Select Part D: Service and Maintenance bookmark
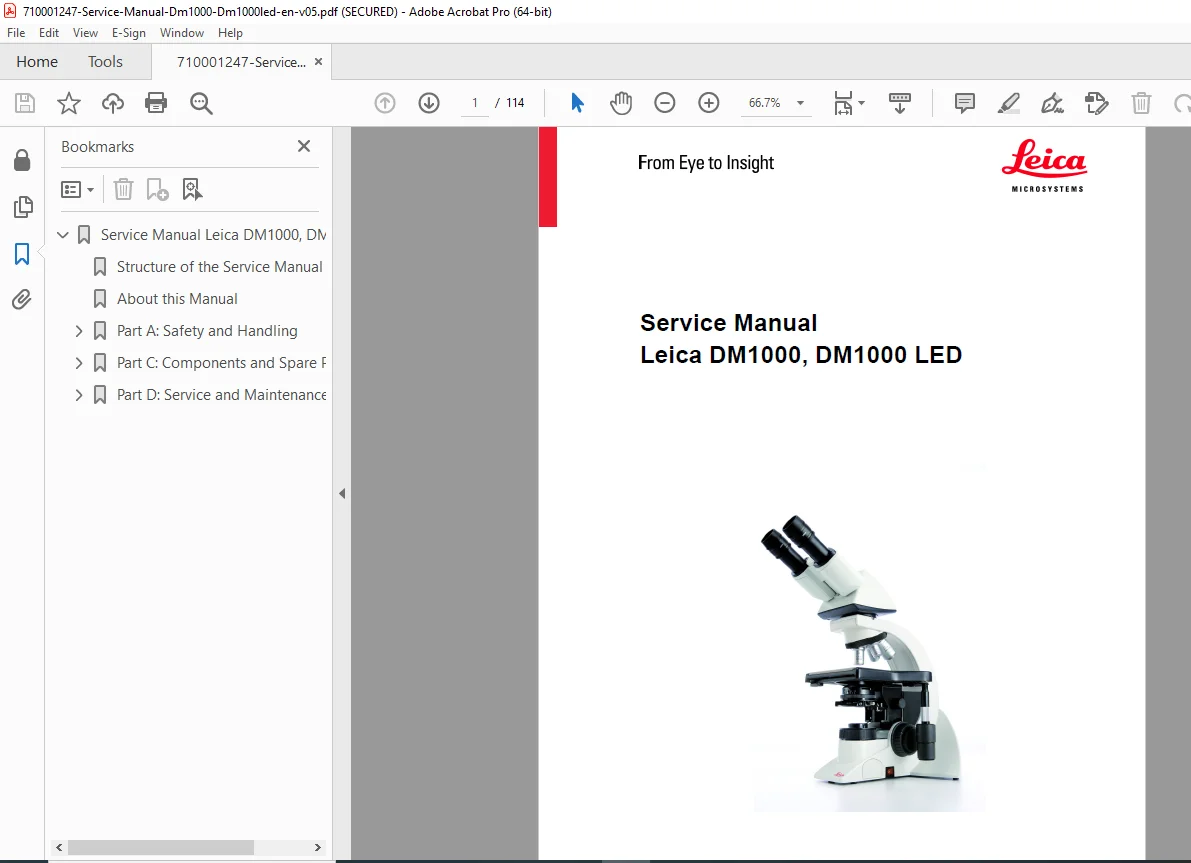Image resolution: width=1191 pixels, height=863 pixels. pos(221,394)
